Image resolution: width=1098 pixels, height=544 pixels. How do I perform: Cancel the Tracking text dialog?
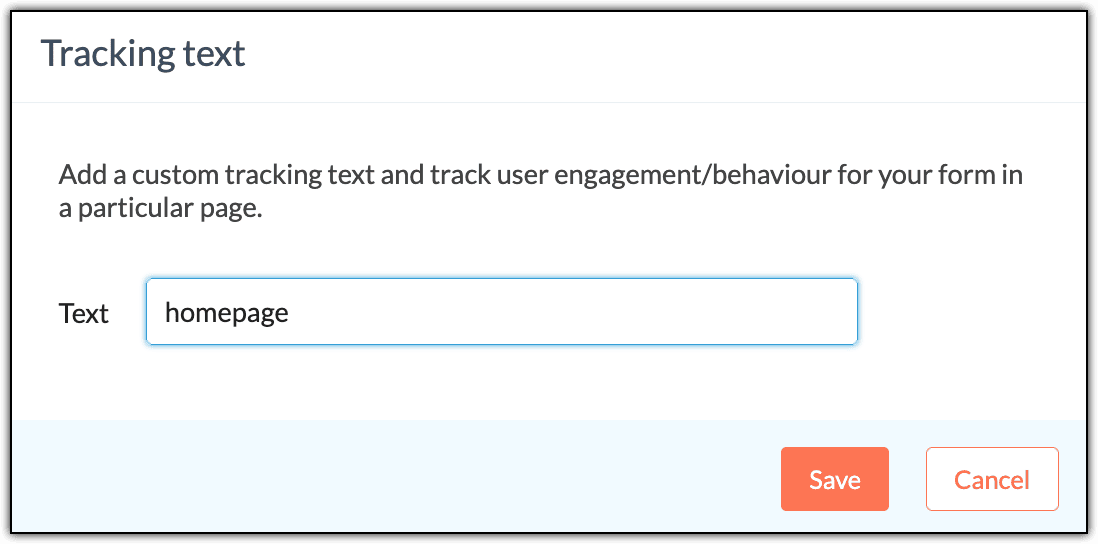click(x=991, y=479)
